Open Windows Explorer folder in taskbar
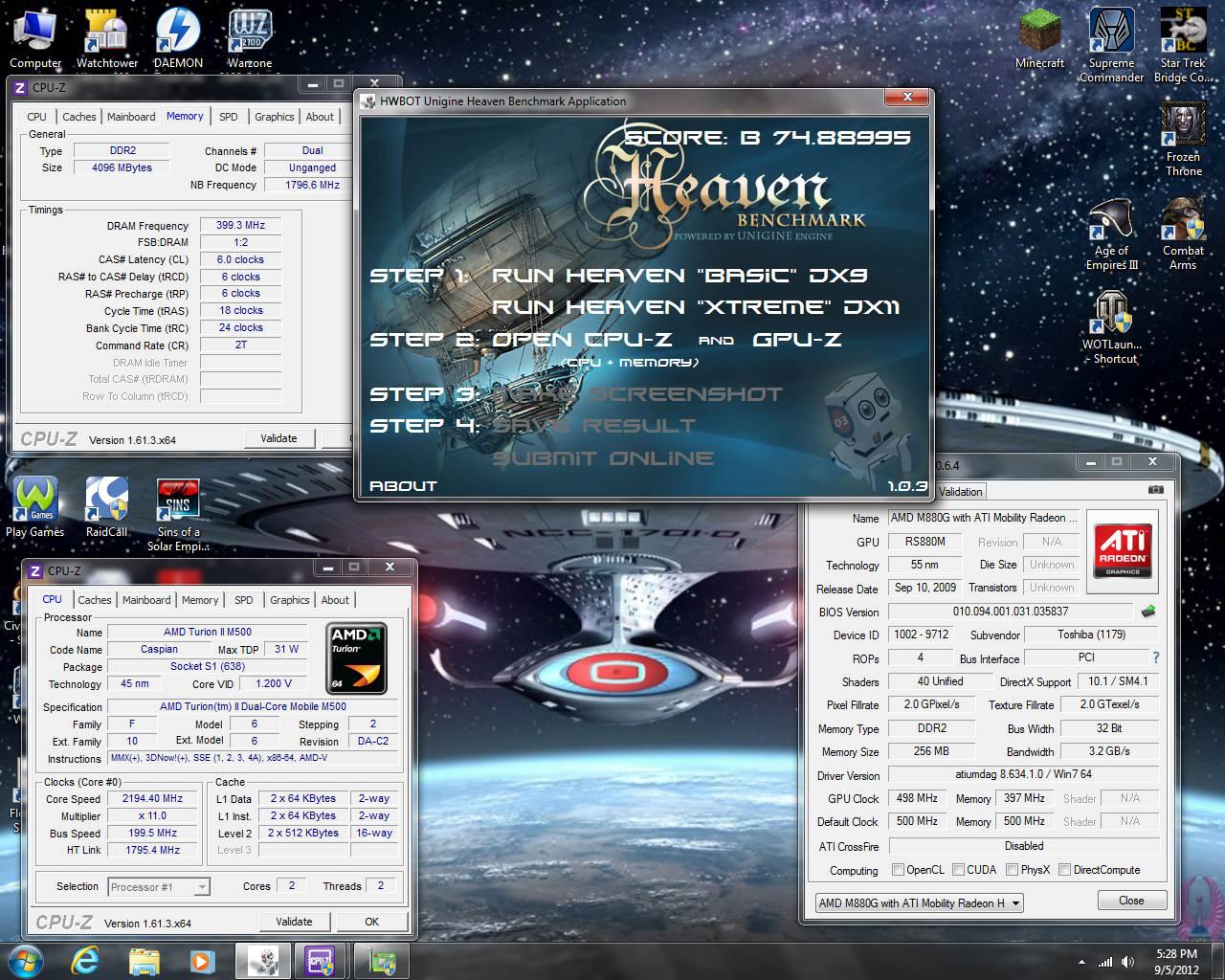Viewport: 1225px width, 980px height. (144, 961)
